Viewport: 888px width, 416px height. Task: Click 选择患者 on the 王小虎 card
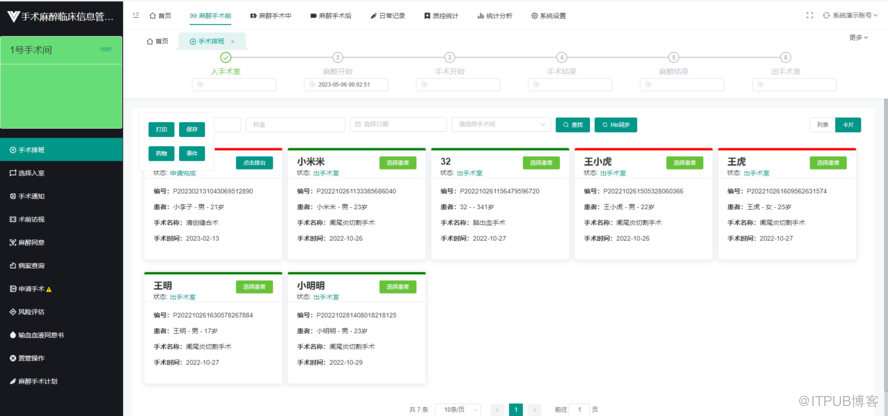click(684, 162)
